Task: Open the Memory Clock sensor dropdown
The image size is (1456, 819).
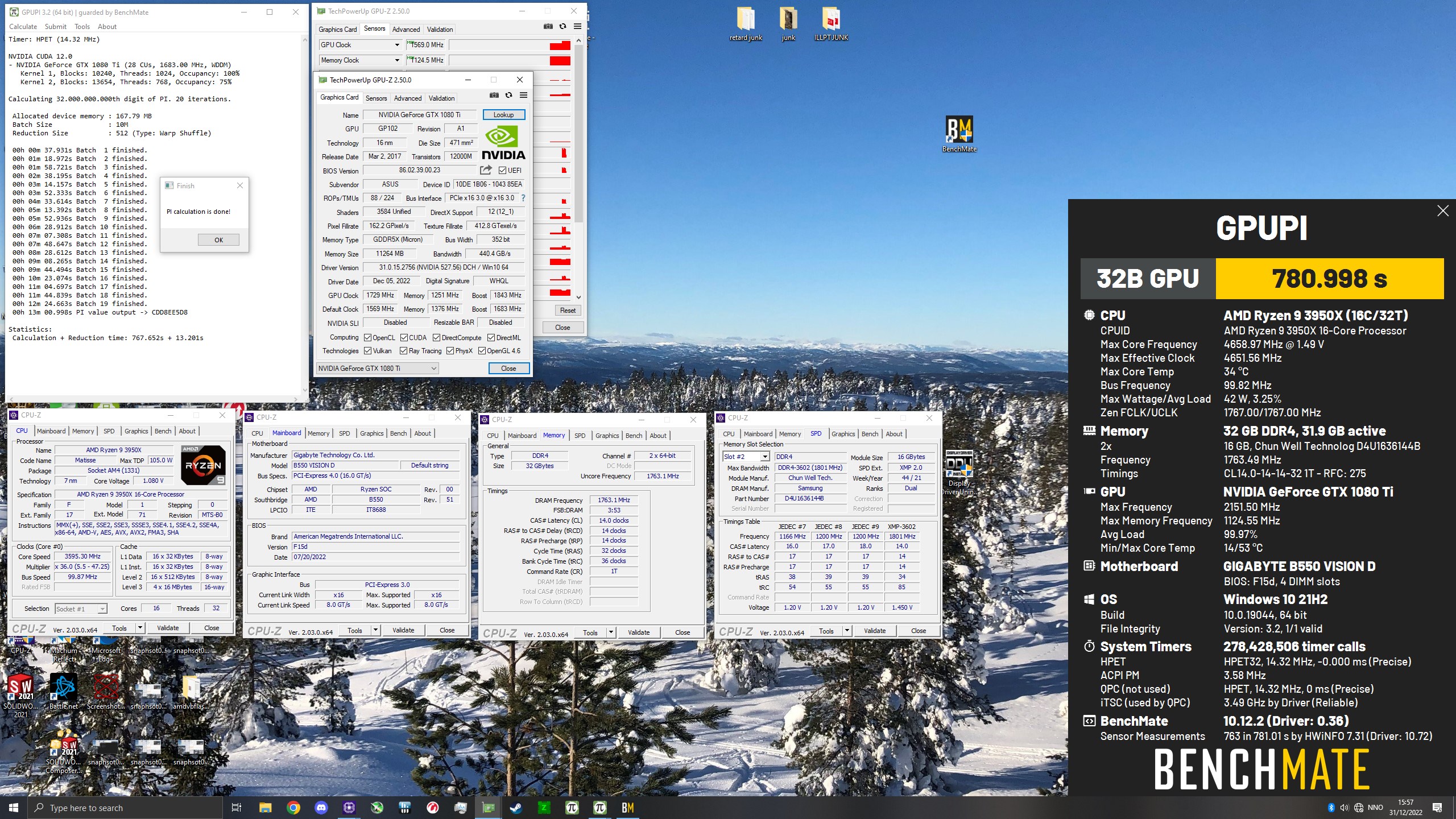Action: pyautogui.click(x=396, y=60)
